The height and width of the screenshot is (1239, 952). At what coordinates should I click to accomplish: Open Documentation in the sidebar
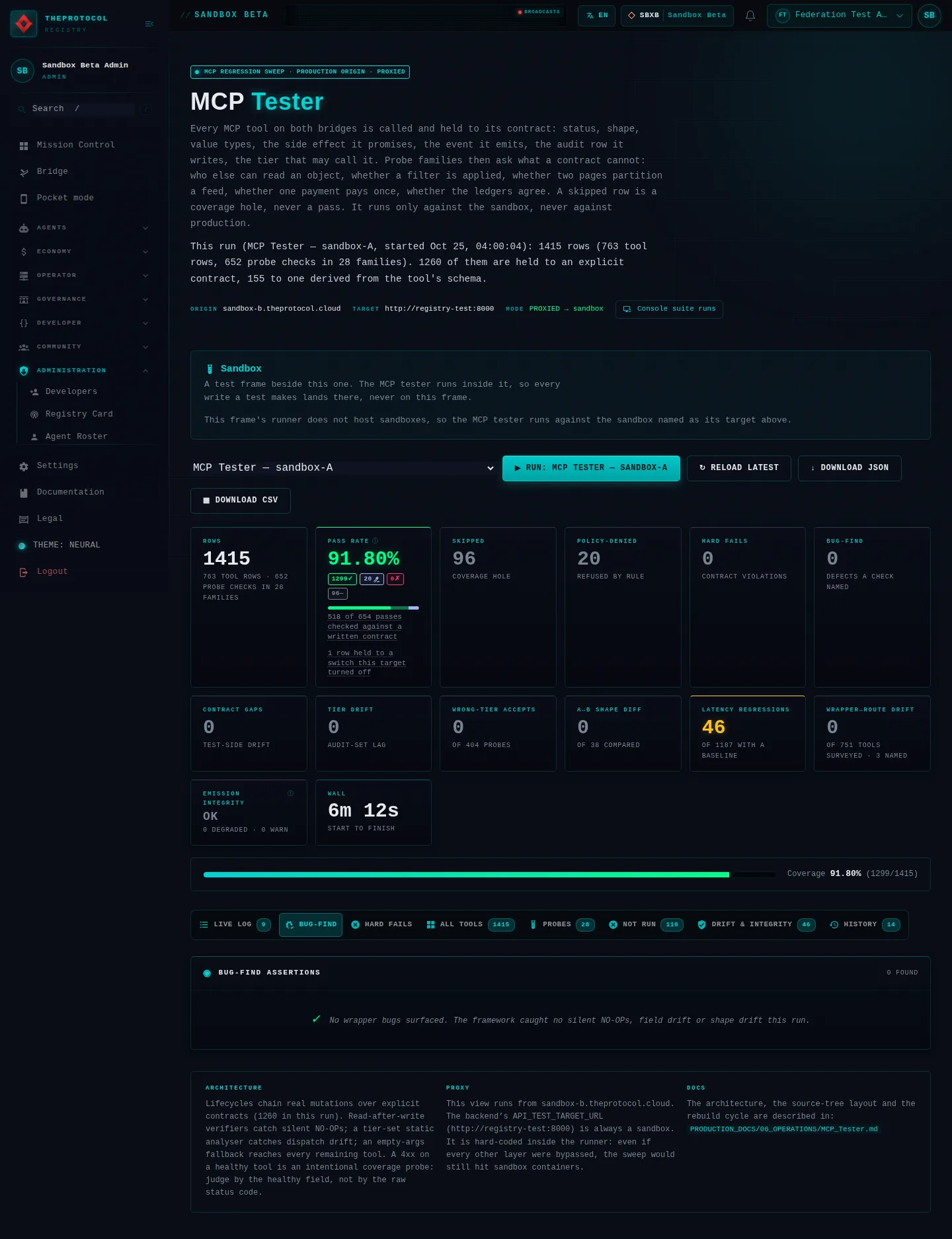(x=84, y=492)
